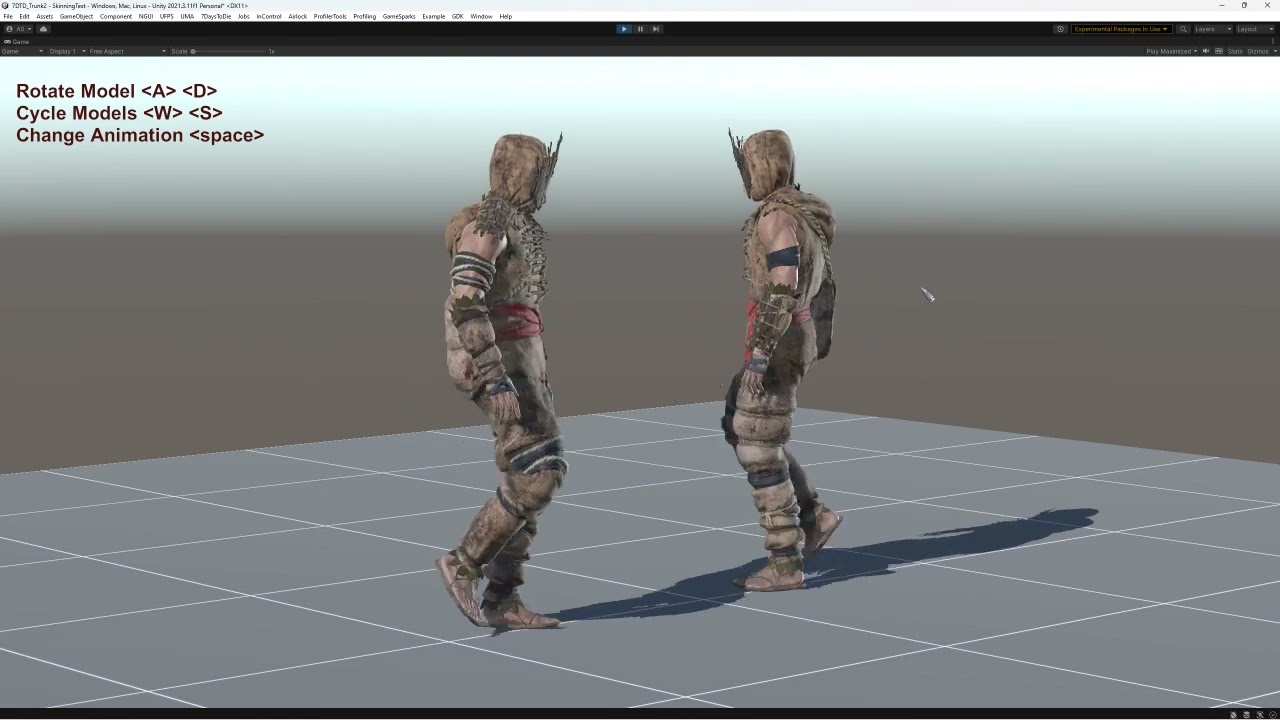Open the ProfilerTools menu
The image size is (1280, 720).
pyautogui.click(x=330, y=17)
